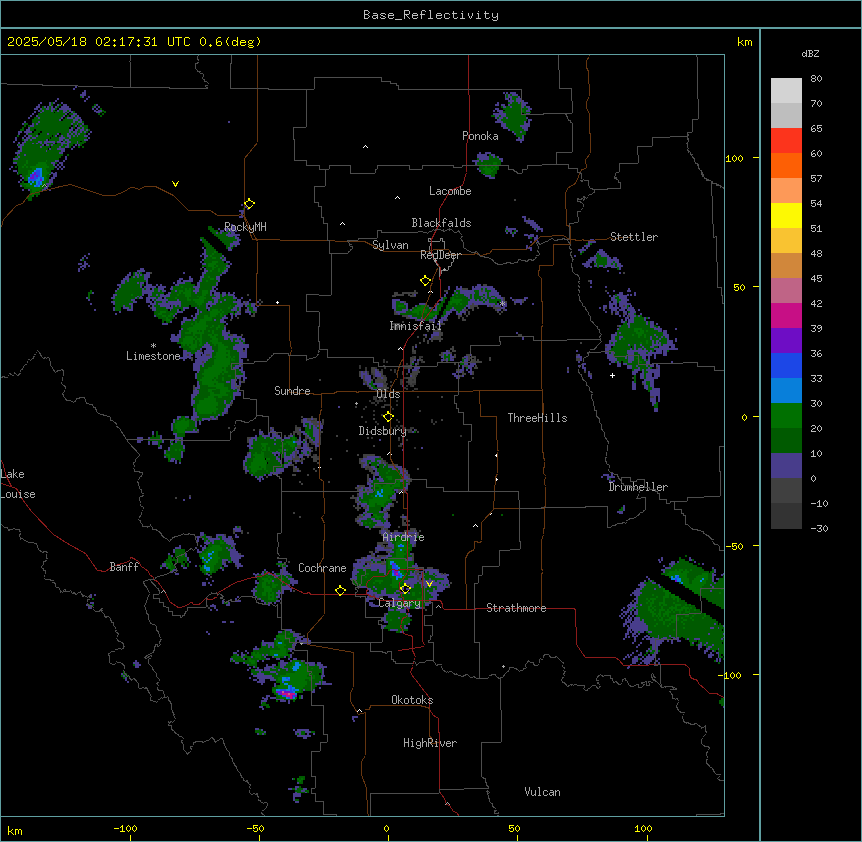Image resolution: width=862 pixels, height=842 pixels.
Task: Click the Lake Louise label
Action: 18,484
